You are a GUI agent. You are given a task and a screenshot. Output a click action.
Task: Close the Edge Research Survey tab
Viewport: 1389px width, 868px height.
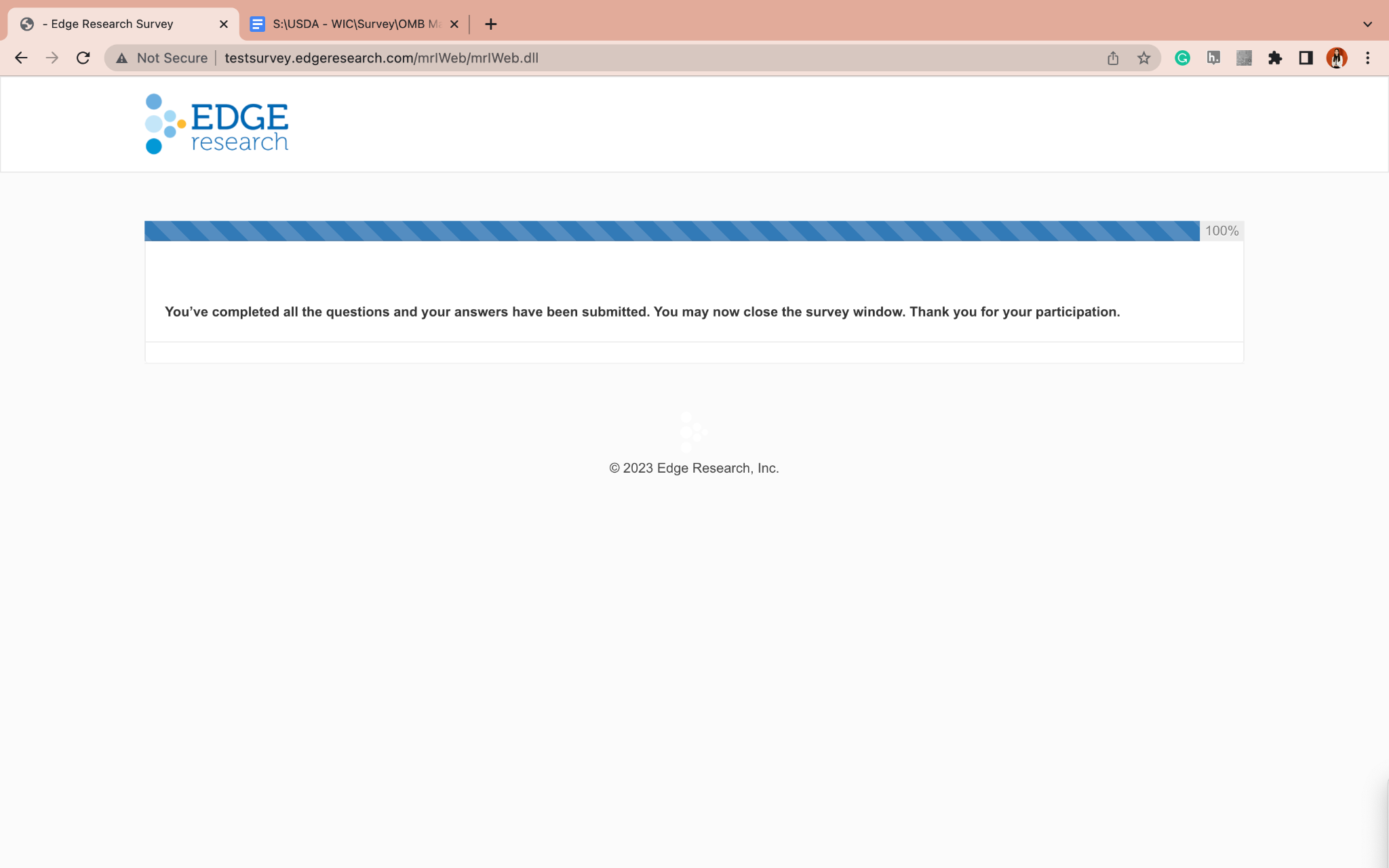pos(224,24)
